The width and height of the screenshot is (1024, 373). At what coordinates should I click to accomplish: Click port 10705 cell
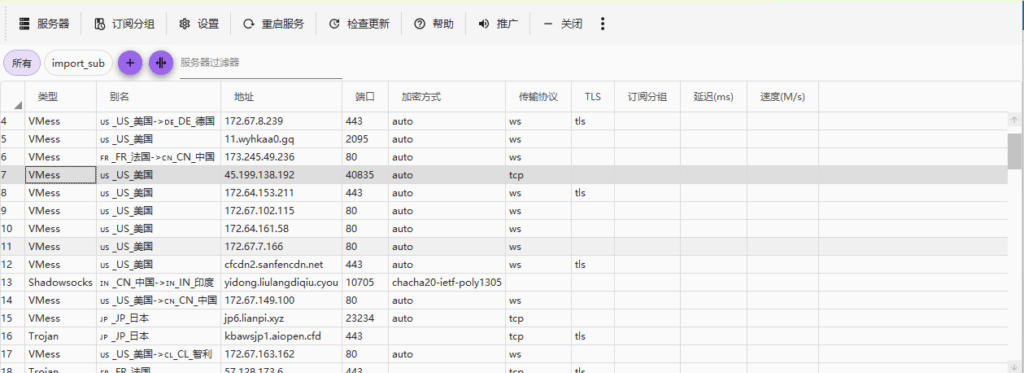point(365,282)
